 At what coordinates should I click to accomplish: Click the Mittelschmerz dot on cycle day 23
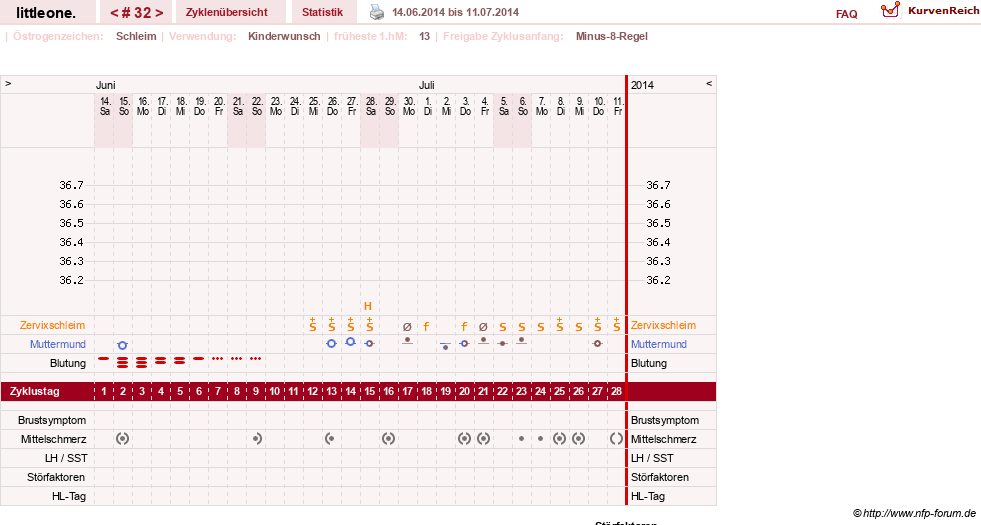tap(521, 439)
